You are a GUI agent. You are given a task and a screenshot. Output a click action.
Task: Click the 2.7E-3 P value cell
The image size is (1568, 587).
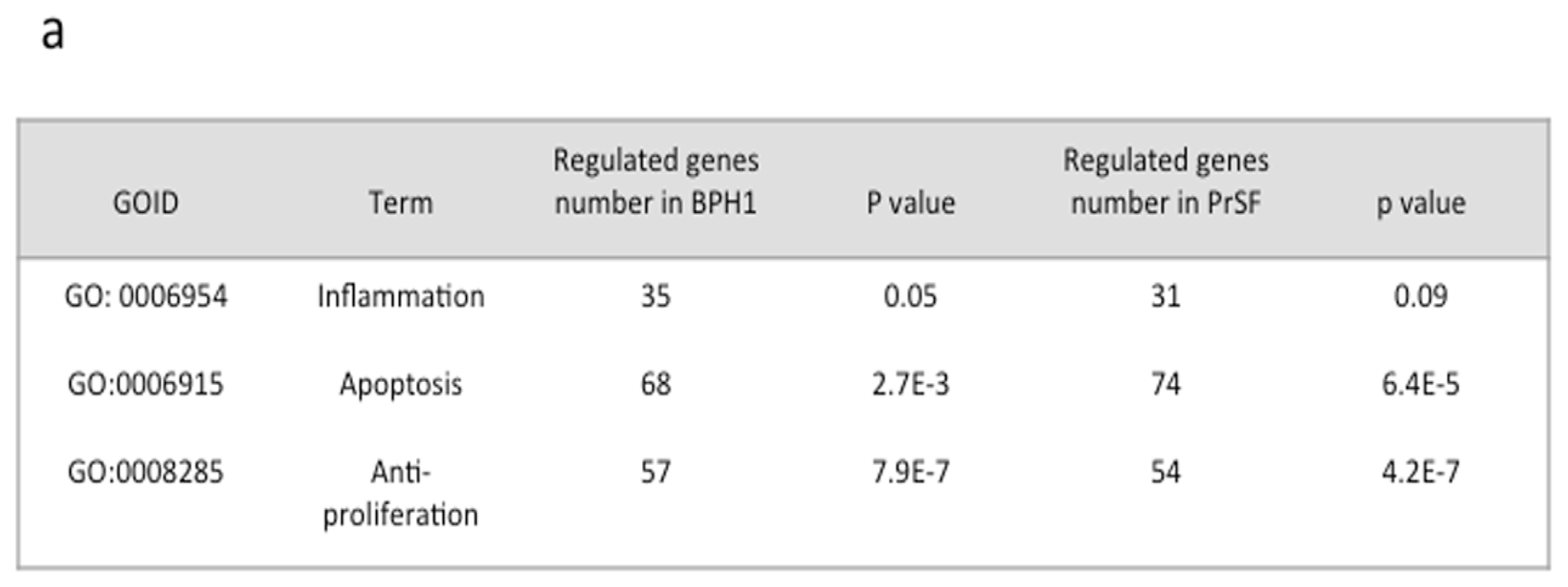(910, 385)
